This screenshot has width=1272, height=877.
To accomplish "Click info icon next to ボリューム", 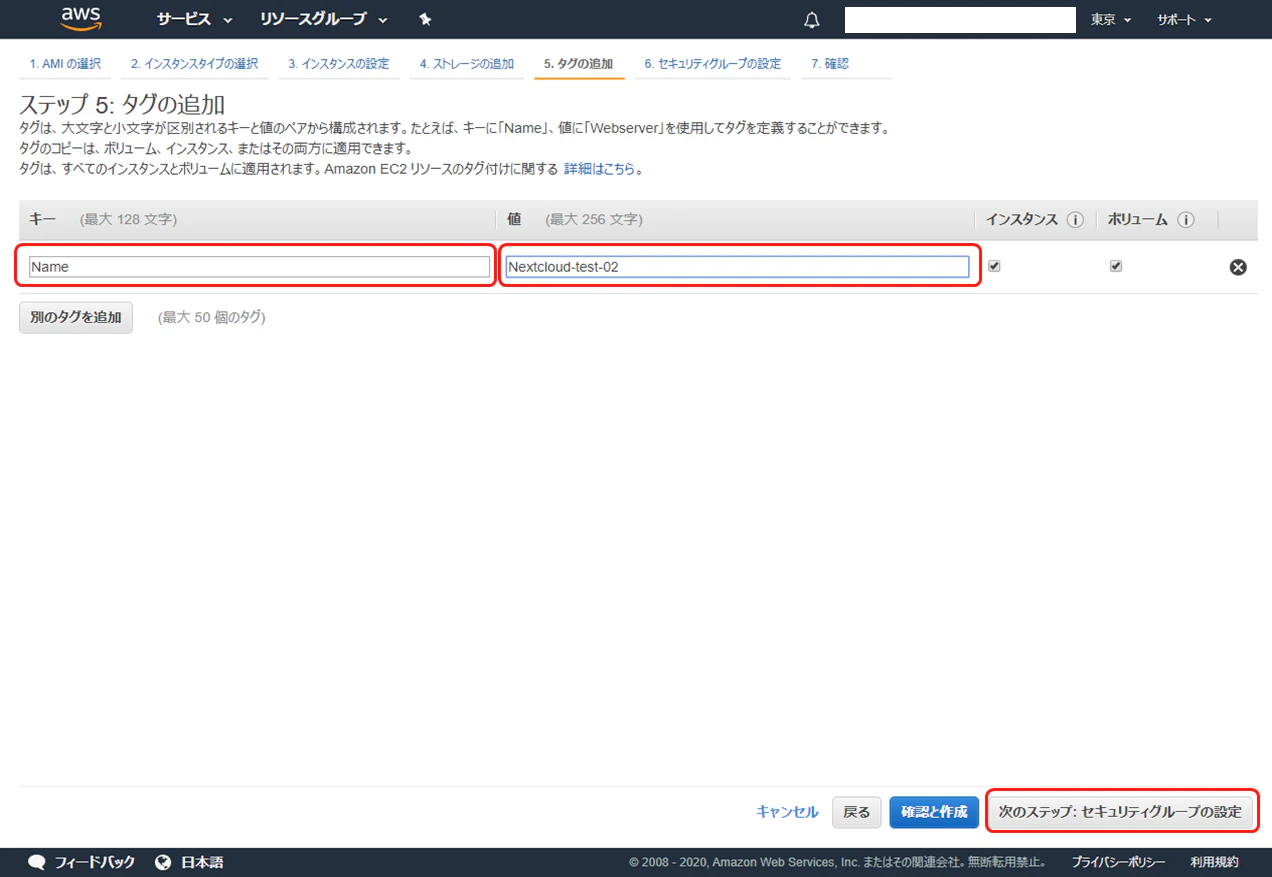I will pos(1186,220).
